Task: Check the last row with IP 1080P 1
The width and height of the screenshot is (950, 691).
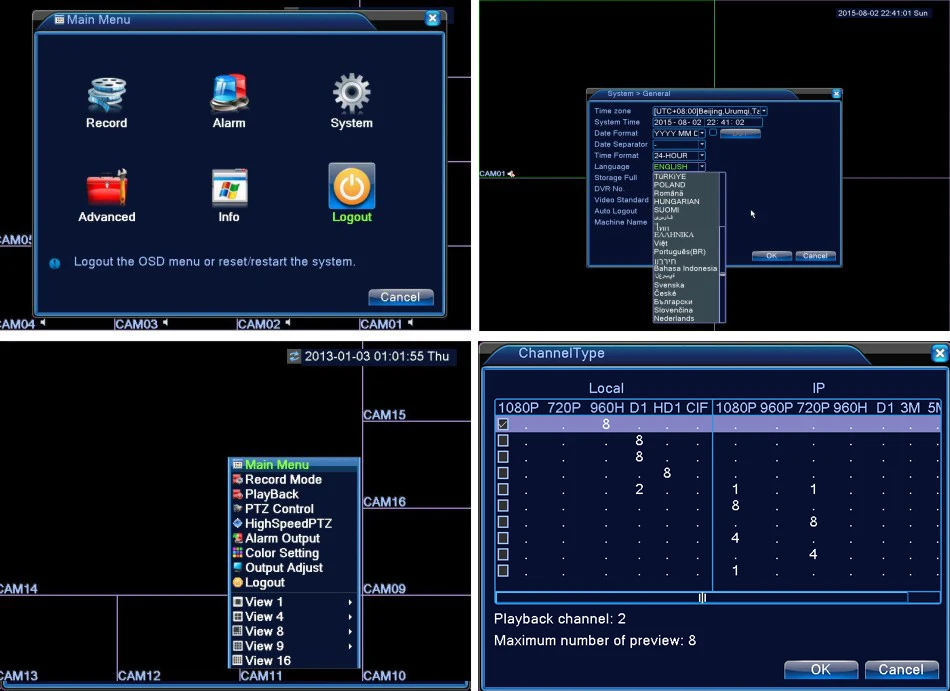Action: 503,570
